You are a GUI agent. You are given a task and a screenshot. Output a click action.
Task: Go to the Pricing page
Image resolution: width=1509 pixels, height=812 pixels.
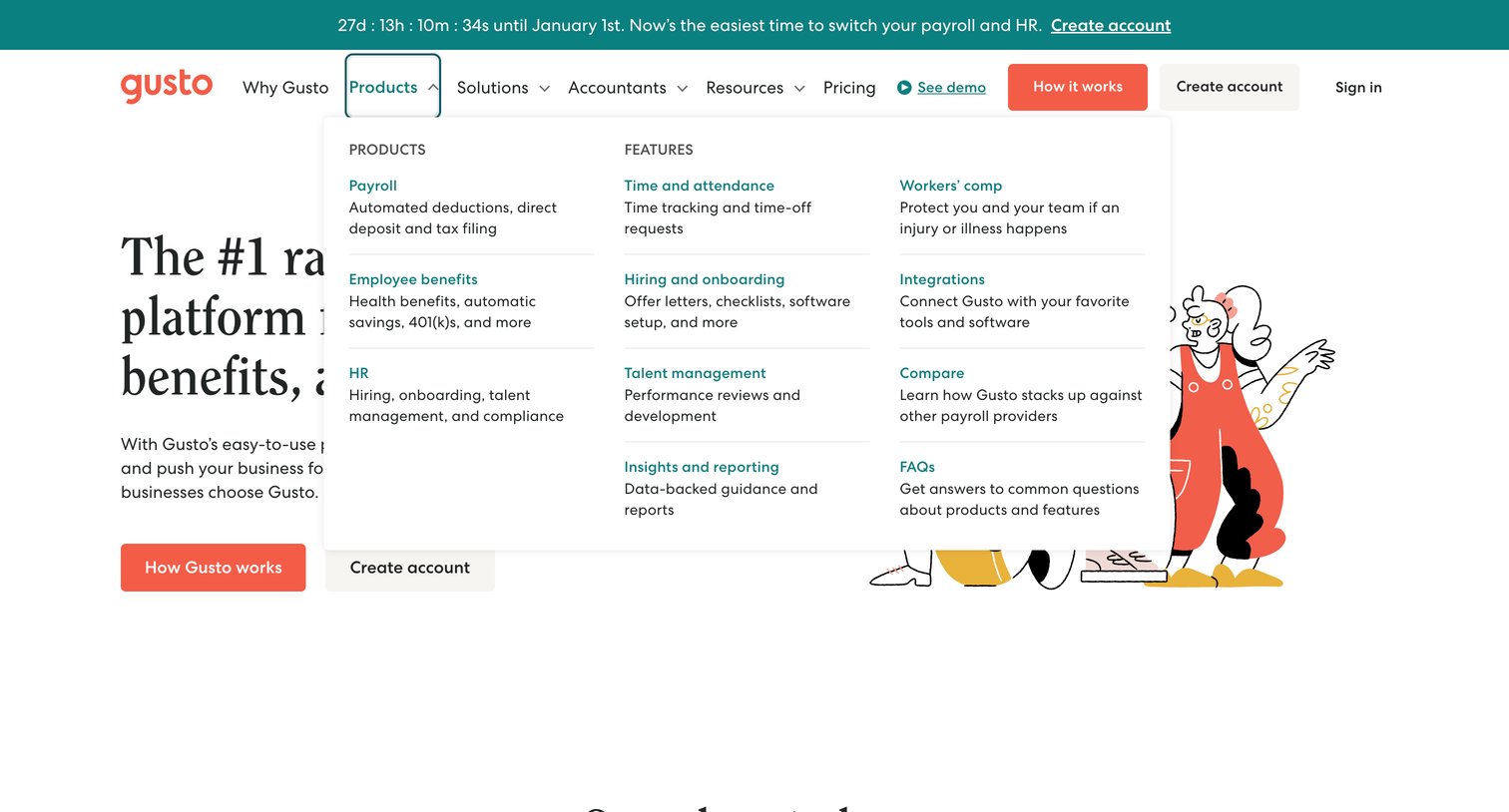[849, 88]
